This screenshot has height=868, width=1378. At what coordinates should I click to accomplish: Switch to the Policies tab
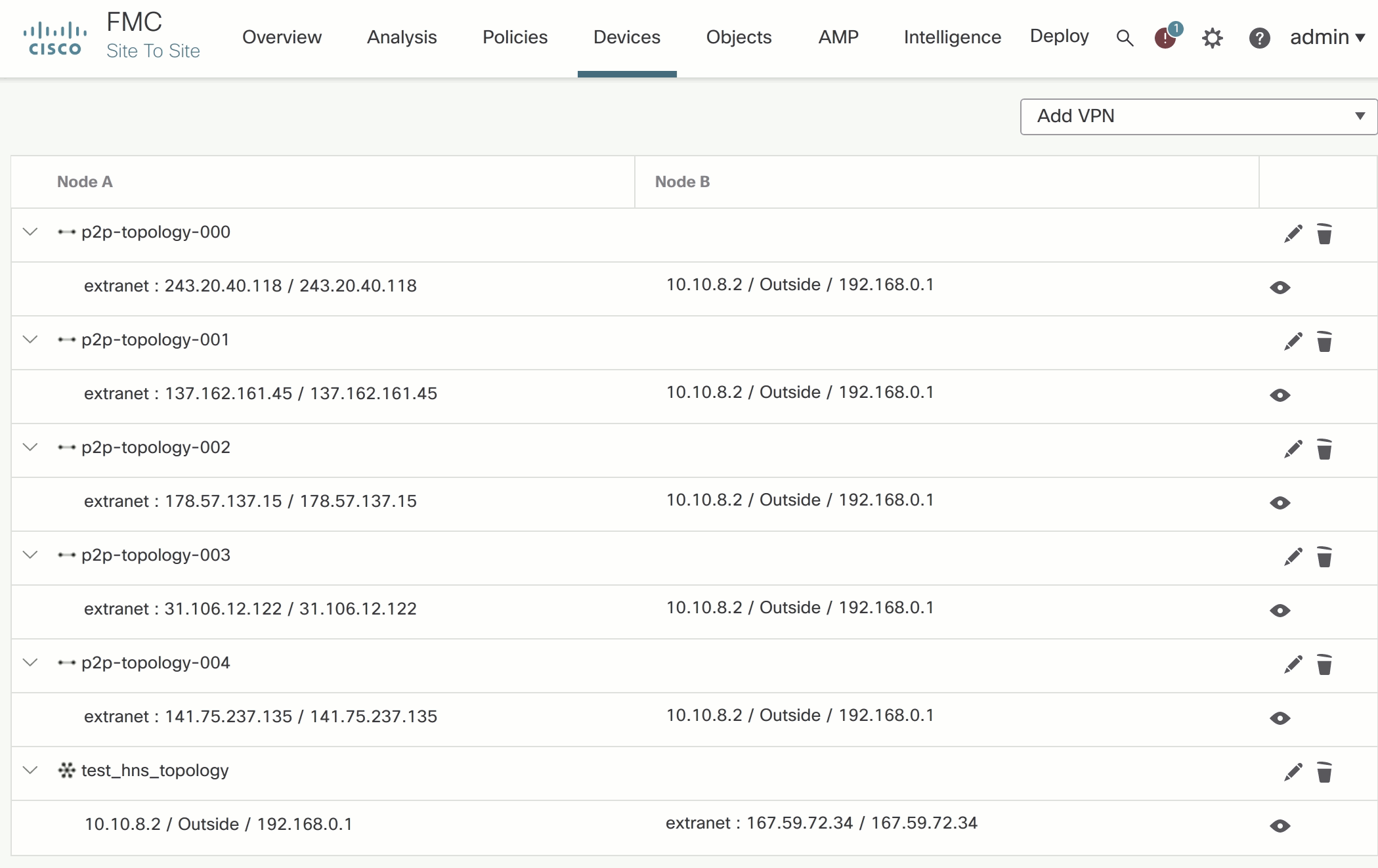tap(515, 37)
